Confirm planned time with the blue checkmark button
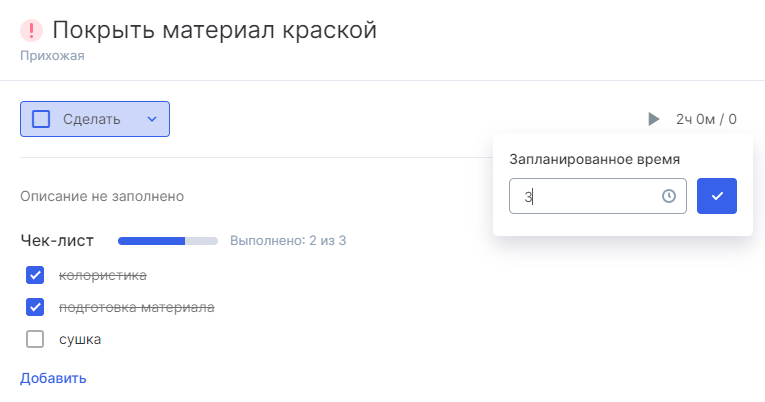Screen dimensions: 765x402 717,196
